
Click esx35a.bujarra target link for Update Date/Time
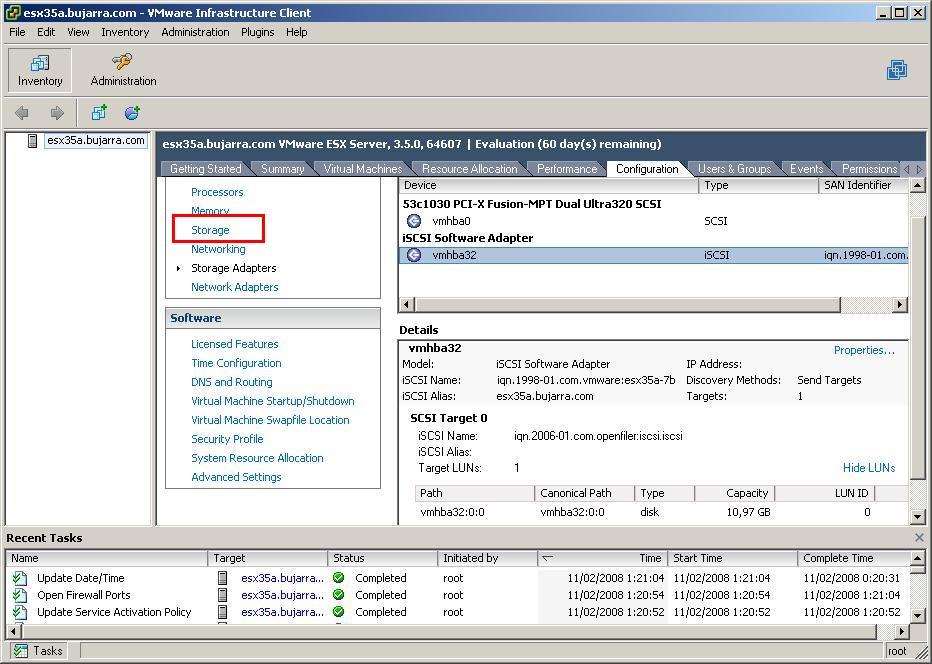click(x=282, y=578)
